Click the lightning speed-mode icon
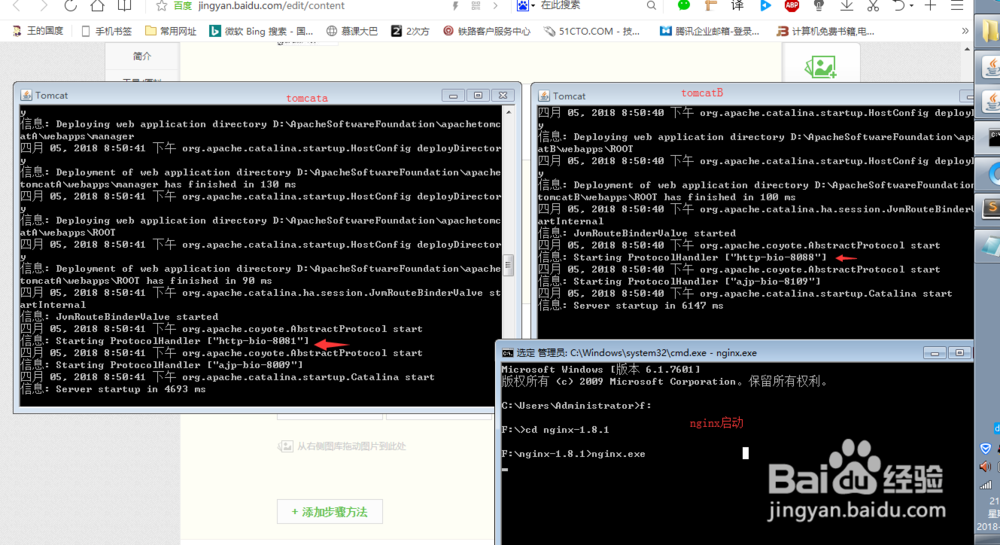This screenshot has height=545, width=1000. [455, 6]
